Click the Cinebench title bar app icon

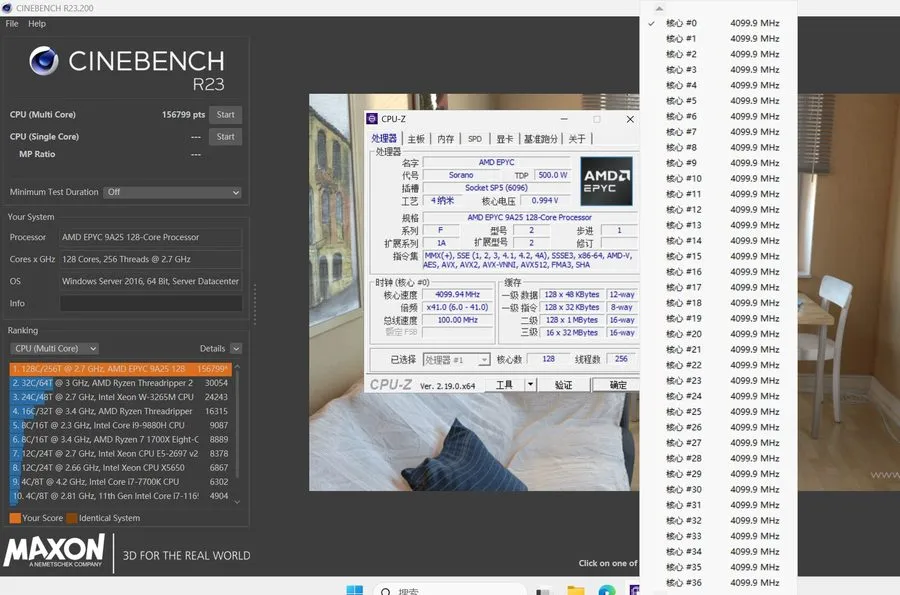click(7, 8)
